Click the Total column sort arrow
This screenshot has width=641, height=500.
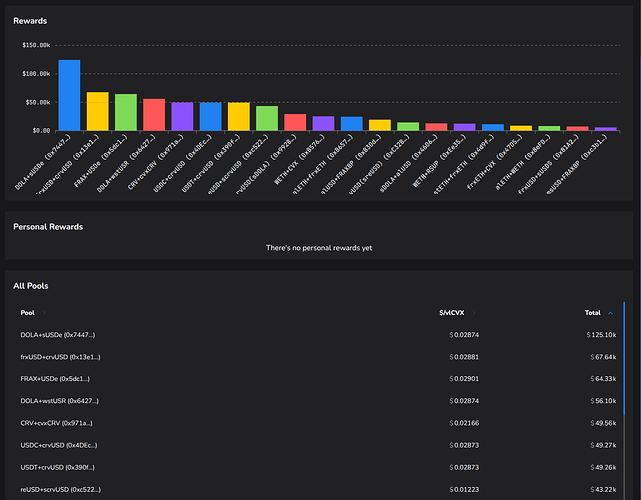point(610,313)
